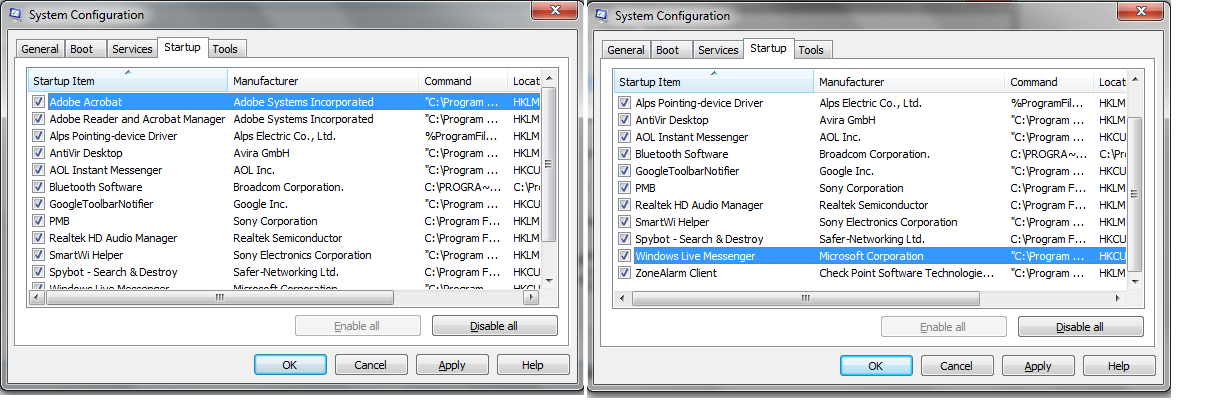The width and height of the screenshot is (1227, 407).
Task: Uncheck AntiVir Desktop in right window
Action: coord(625,120)
